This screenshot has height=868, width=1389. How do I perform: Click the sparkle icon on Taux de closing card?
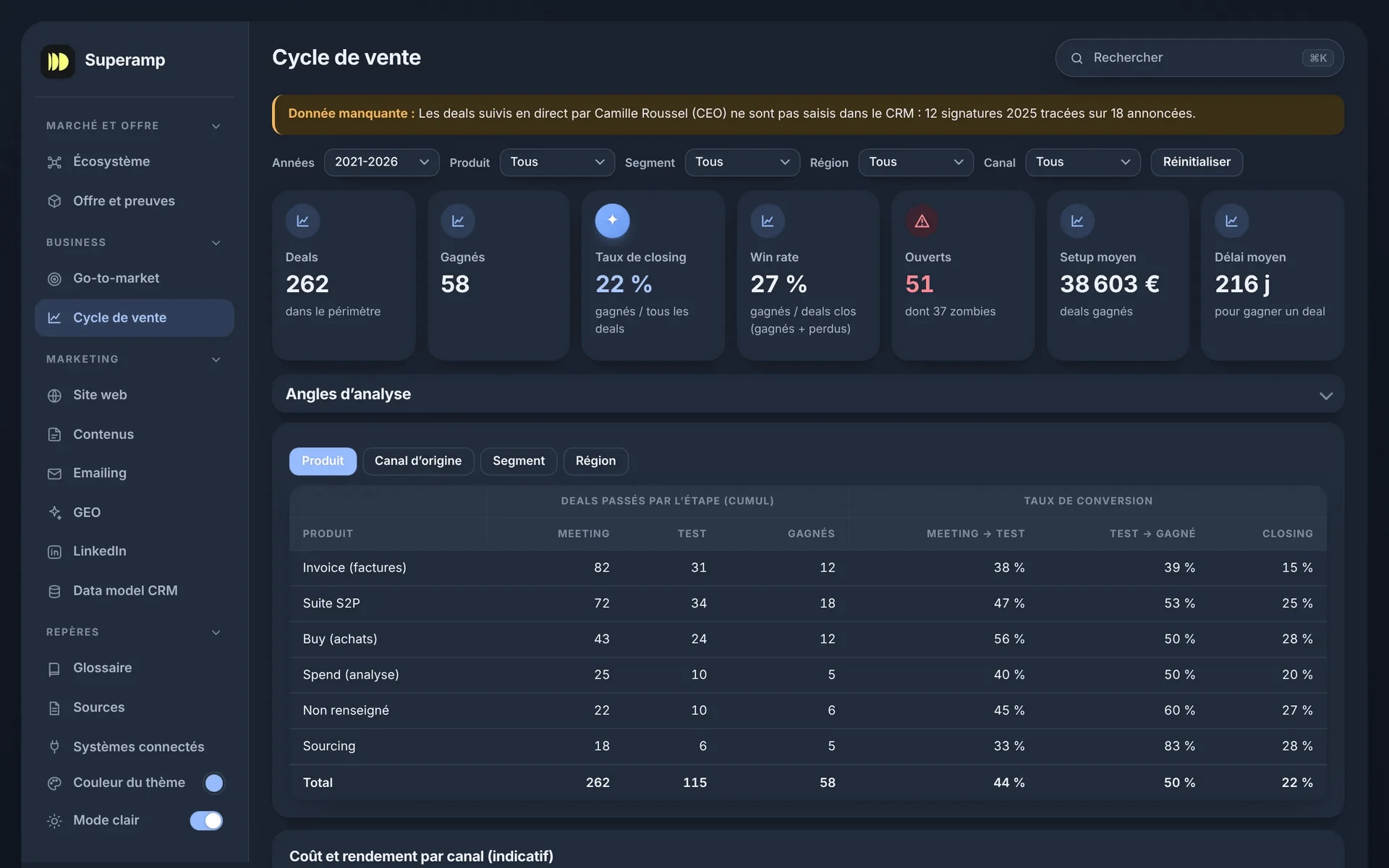pos(612,221)
